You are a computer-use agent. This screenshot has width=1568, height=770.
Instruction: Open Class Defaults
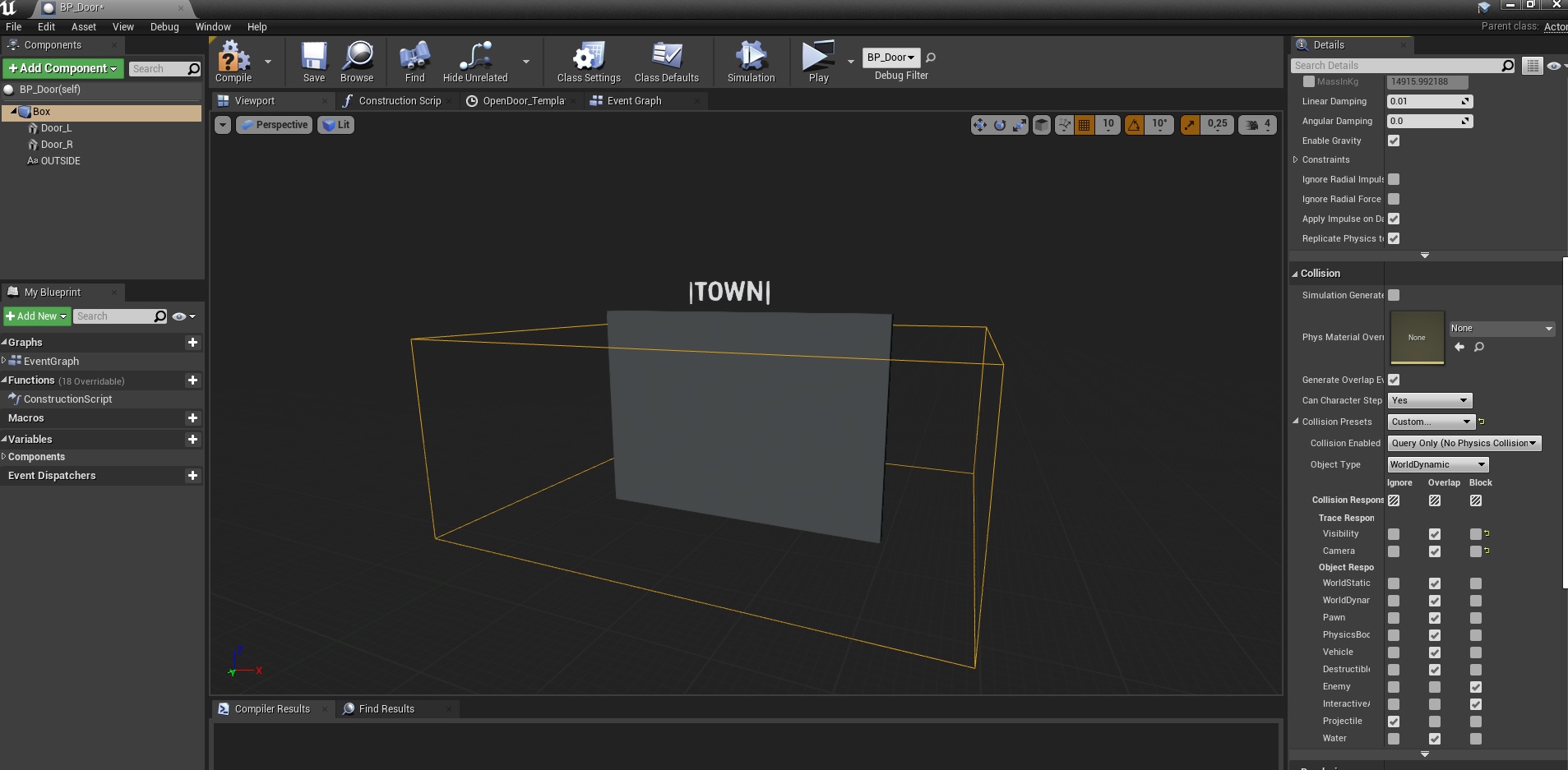point(666,58)
